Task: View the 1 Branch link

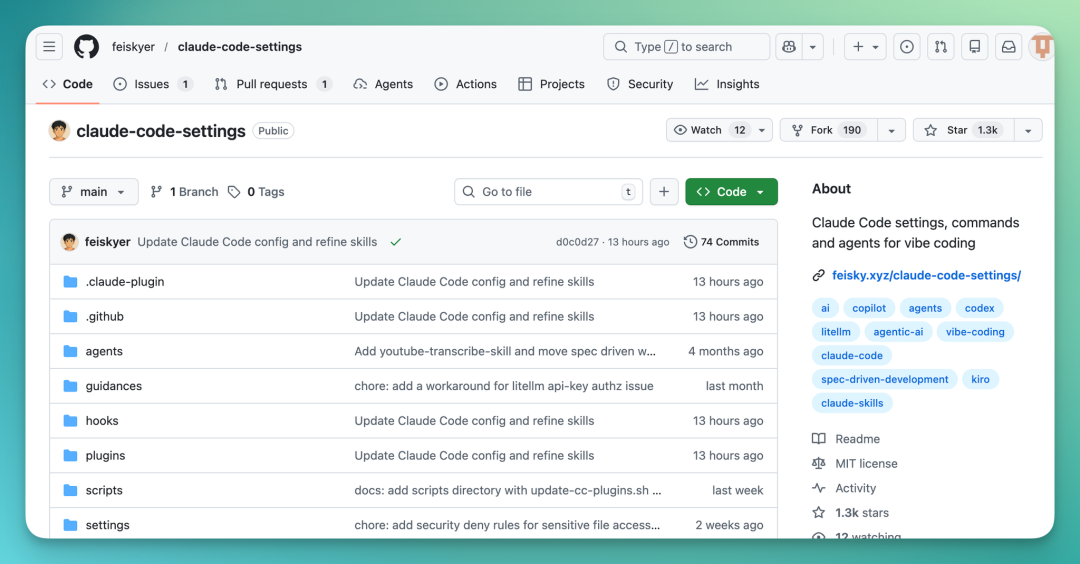Action: coord(185,191)
